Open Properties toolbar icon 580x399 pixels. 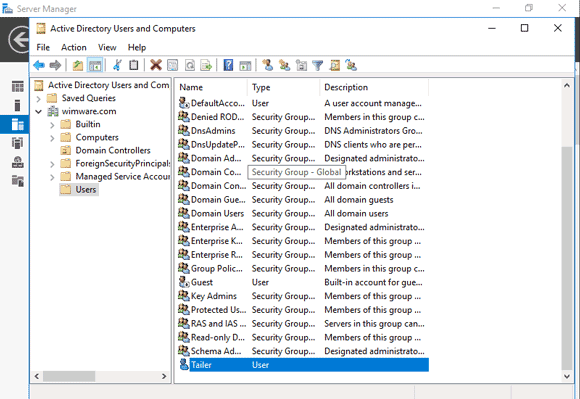172,65
